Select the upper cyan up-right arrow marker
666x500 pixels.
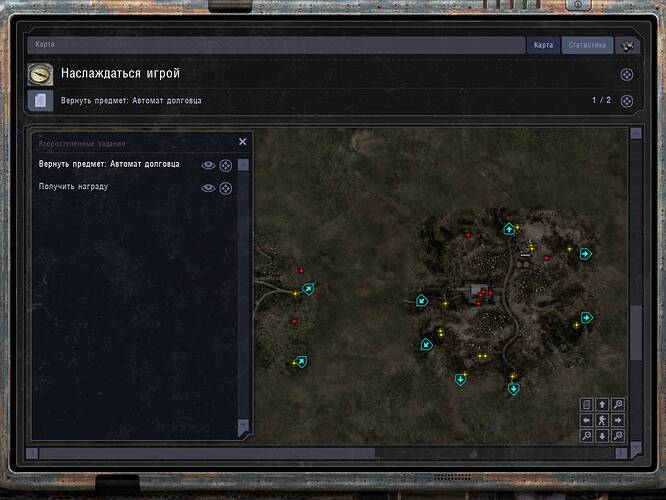point(308,289)
